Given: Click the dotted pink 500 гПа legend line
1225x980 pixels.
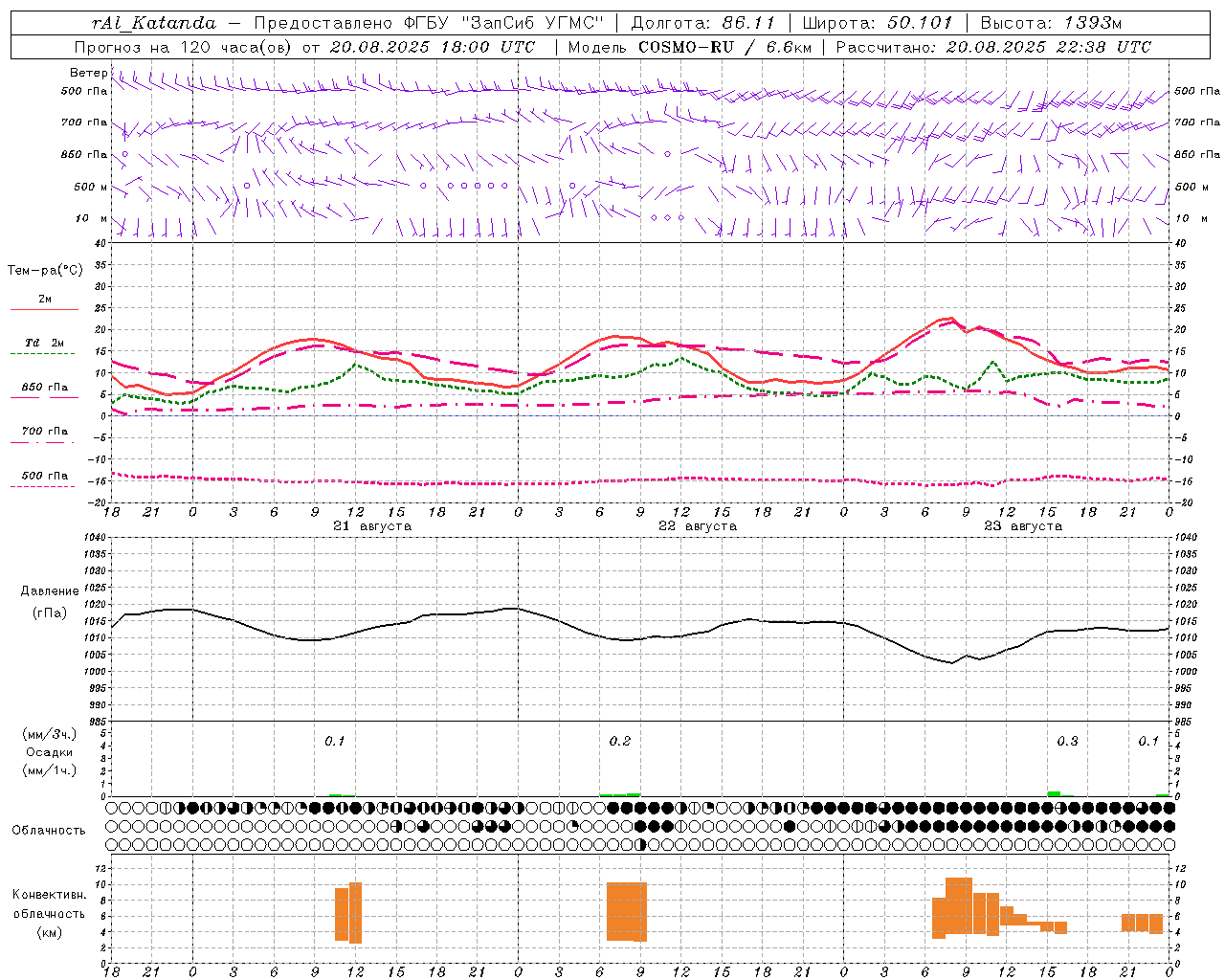Looking at the screenshot, I should click(42, 486).
